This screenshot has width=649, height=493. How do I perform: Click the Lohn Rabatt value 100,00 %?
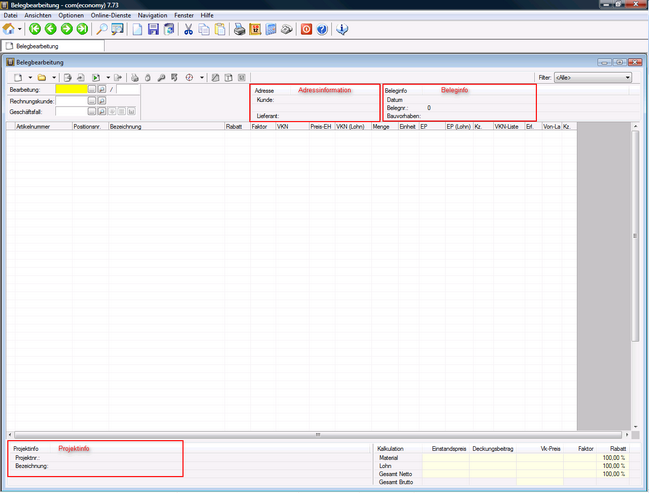click(x=614, y=466)
